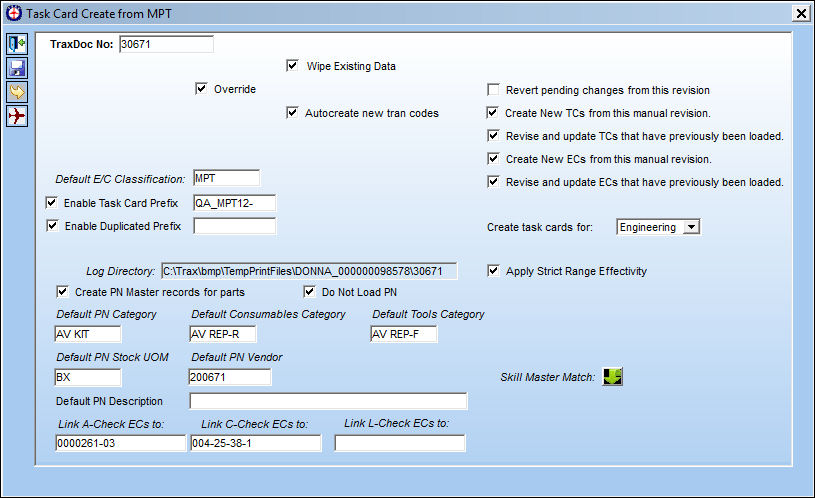Screen dimensions: 815x498
Task: Toggle Create New TCs from this manual revision
Action: (492, 112)
